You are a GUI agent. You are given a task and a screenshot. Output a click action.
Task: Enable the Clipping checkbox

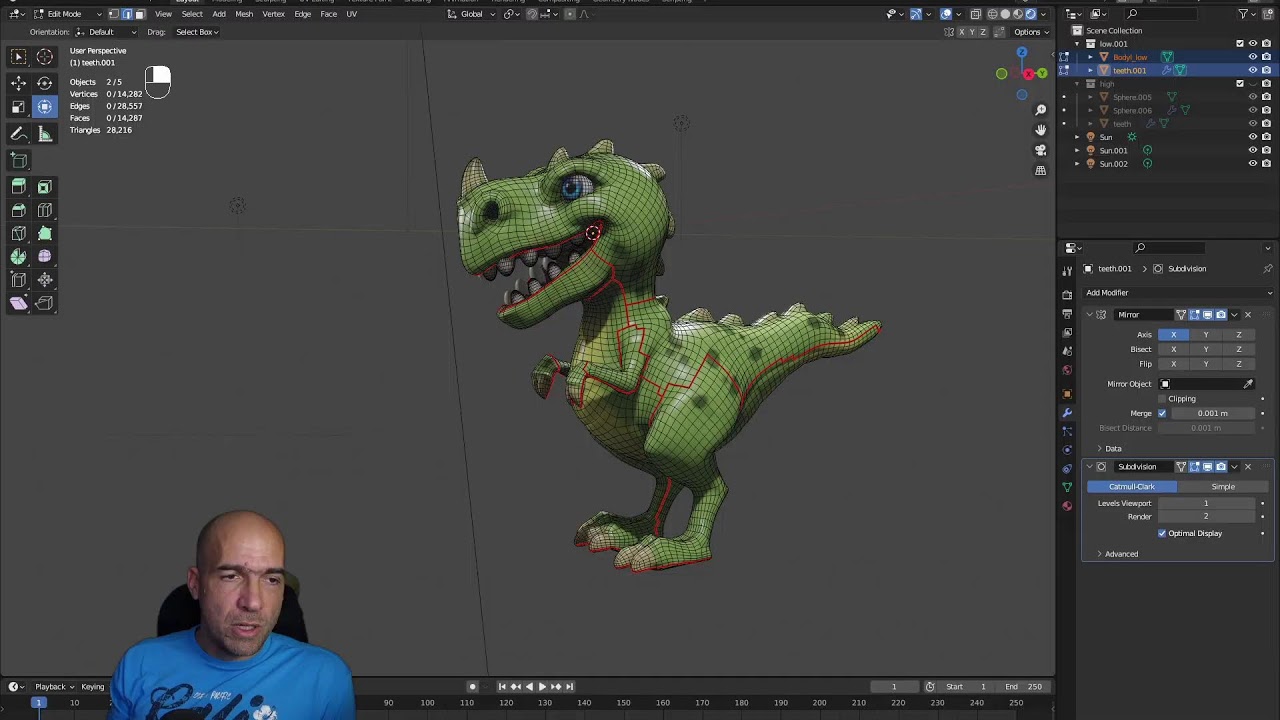pyautogui.click(x=1162, y=399)
